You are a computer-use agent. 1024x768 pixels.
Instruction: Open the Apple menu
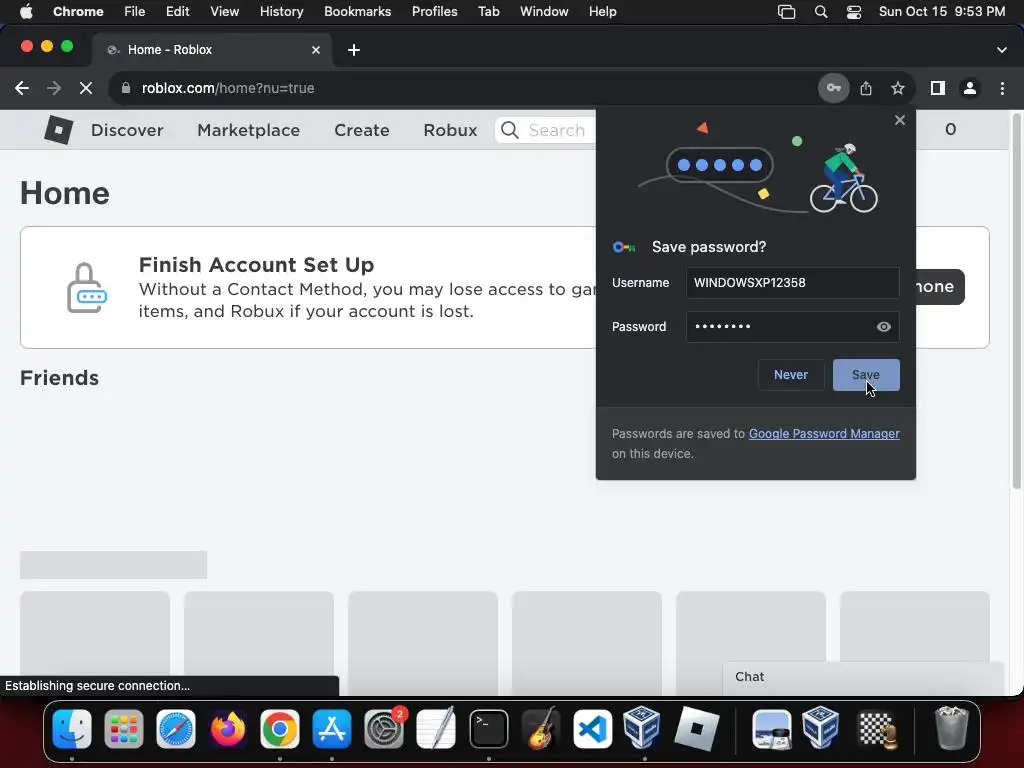[26, 11]
